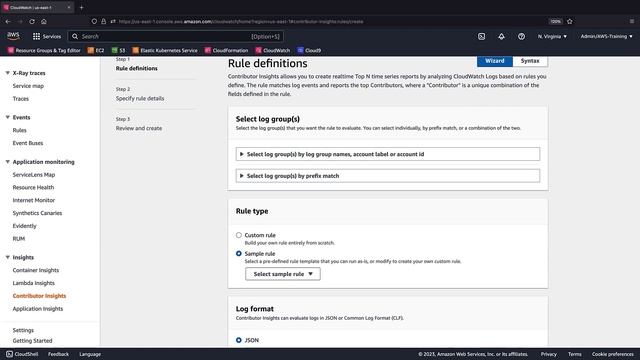Viewport: 640px width, 360px height.
Task: Click the AWS console search field
Action: pyautogui.click(x=176, y=36)
